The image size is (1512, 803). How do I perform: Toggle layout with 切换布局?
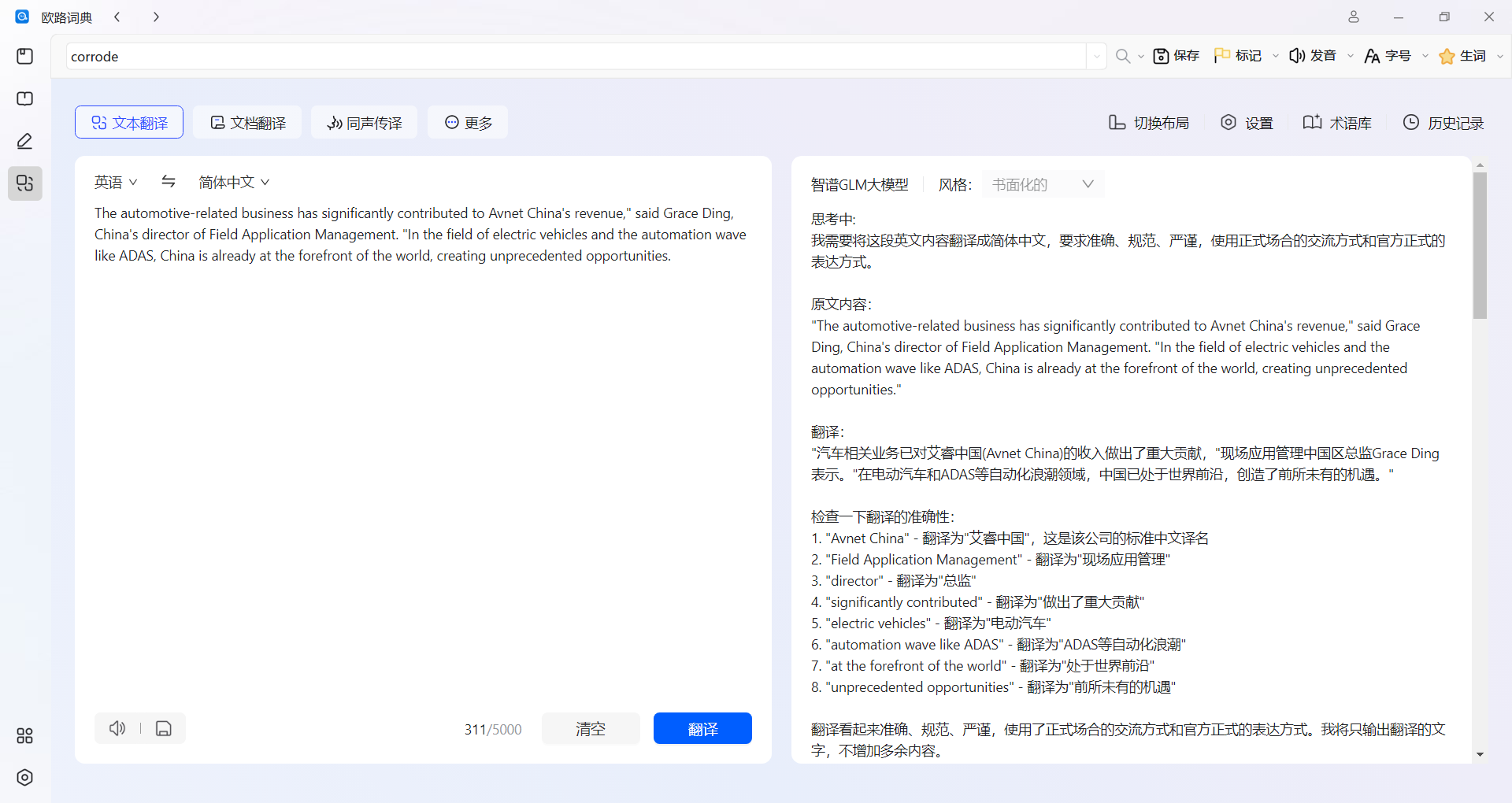1149,123
